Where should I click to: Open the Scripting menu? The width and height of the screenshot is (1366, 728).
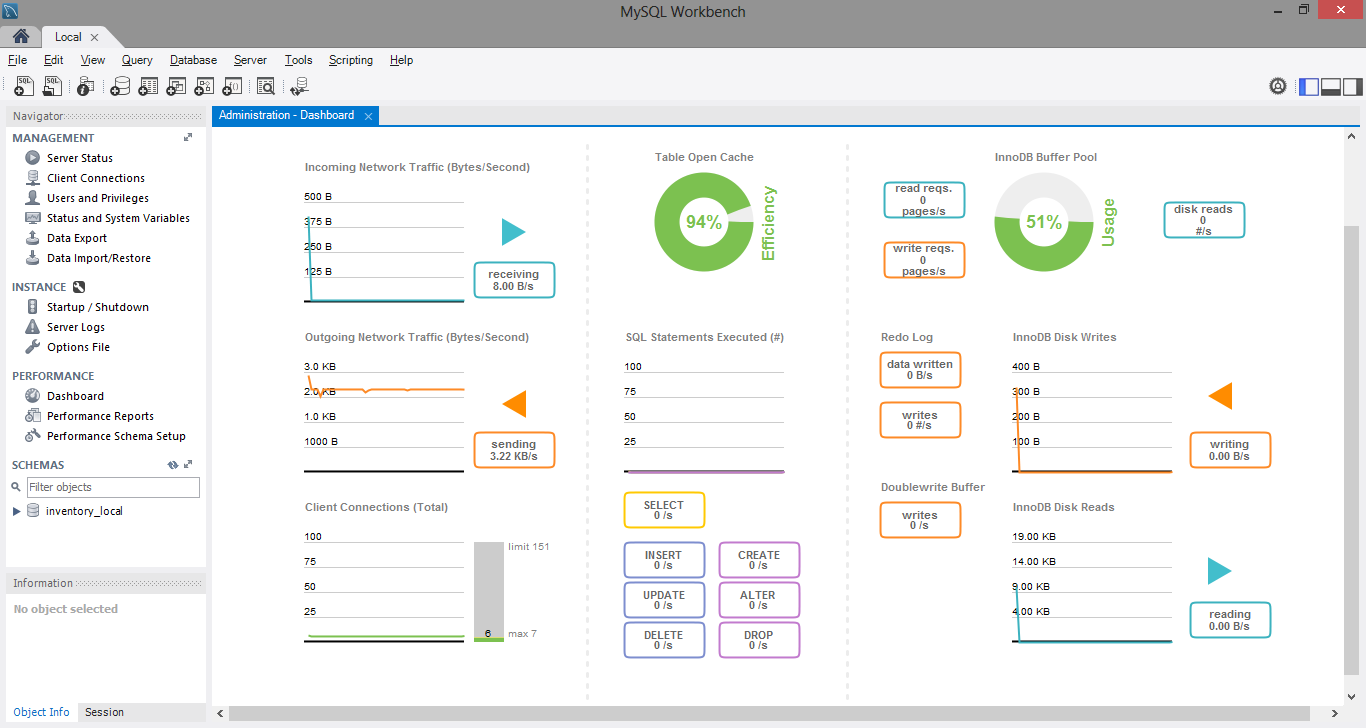(x=351, y=60)
